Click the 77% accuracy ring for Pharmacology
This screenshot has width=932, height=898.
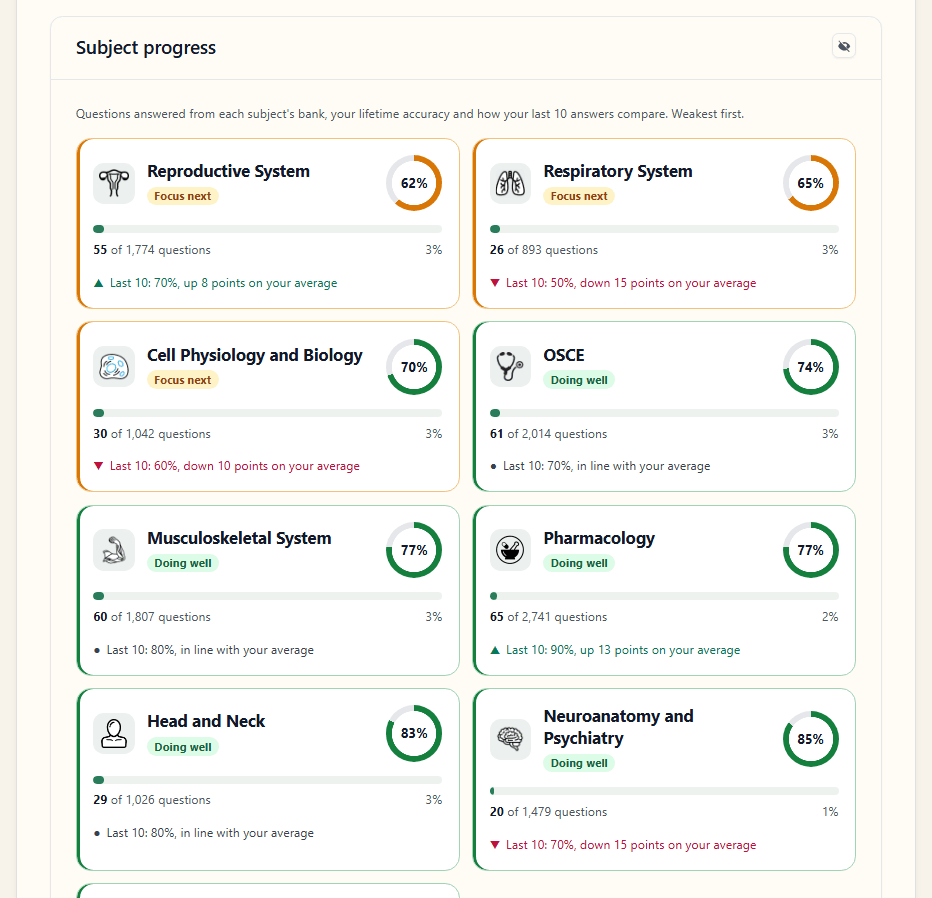[810, 550]
